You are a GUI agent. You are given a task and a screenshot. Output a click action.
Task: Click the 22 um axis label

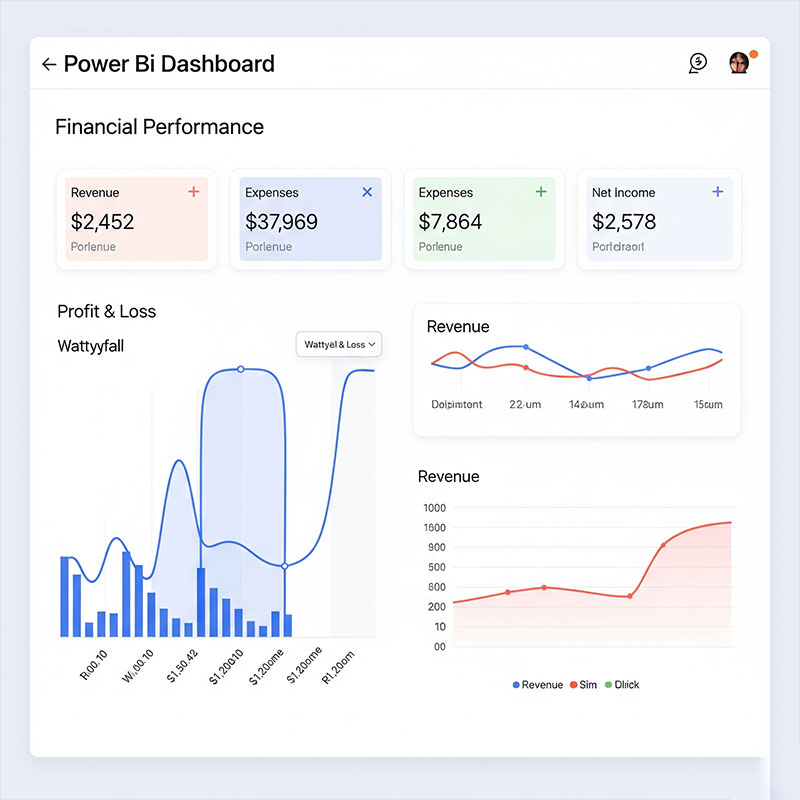click(525, 405)
